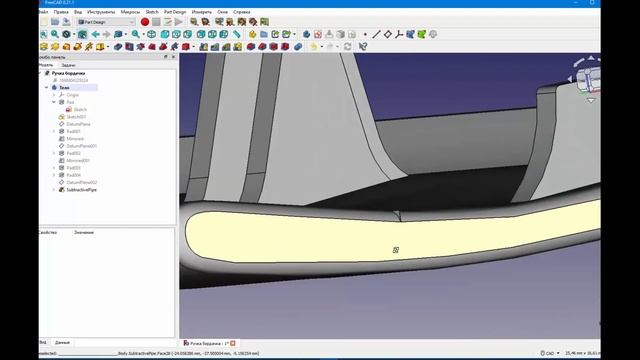The image size is (640, 360).
Task: Click the red create sketch icon
Action: [x=318, y=34]
